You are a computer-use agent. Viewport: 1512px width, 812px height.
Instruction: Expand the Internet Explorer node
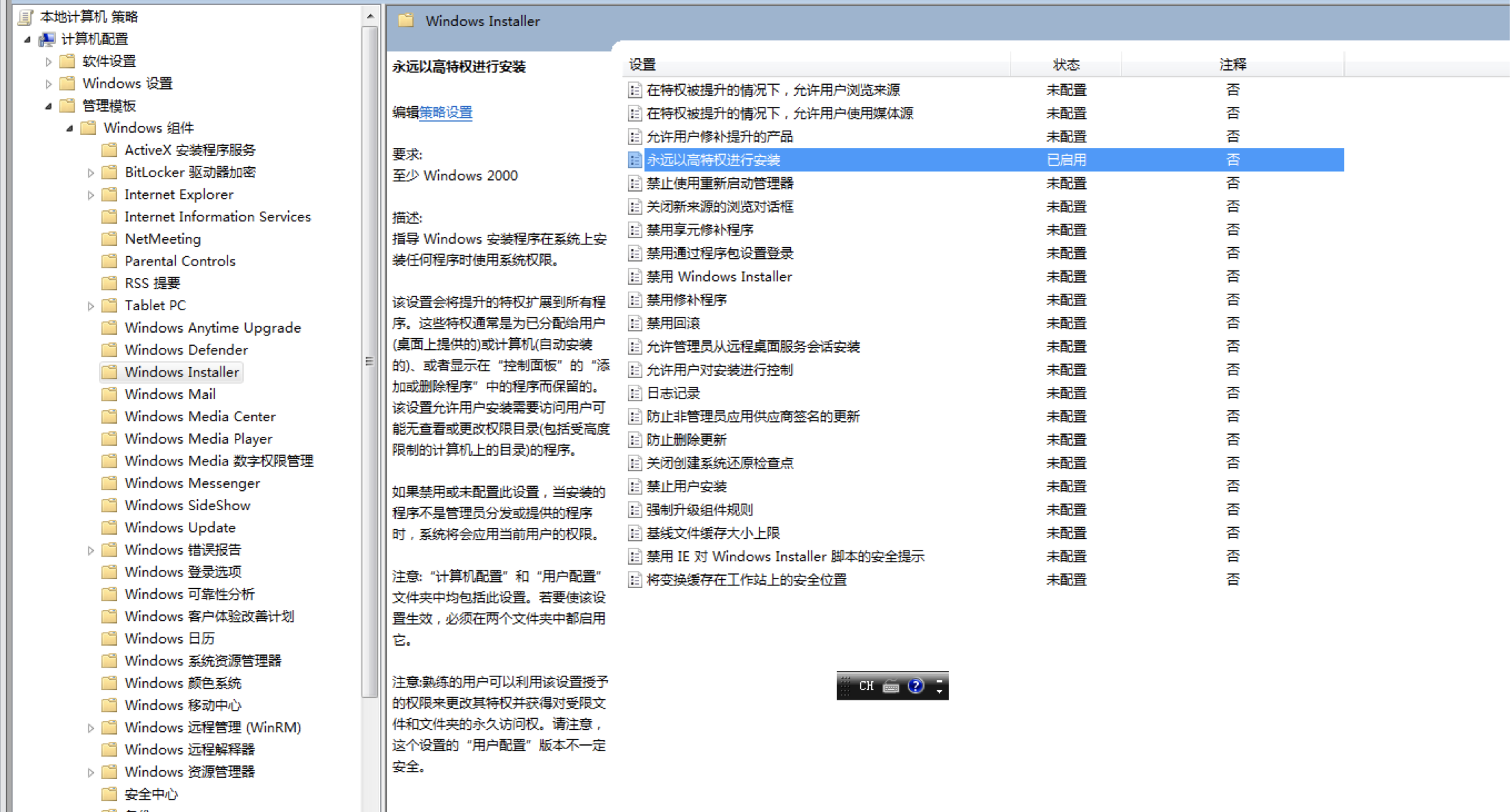(x=90, y=195)
